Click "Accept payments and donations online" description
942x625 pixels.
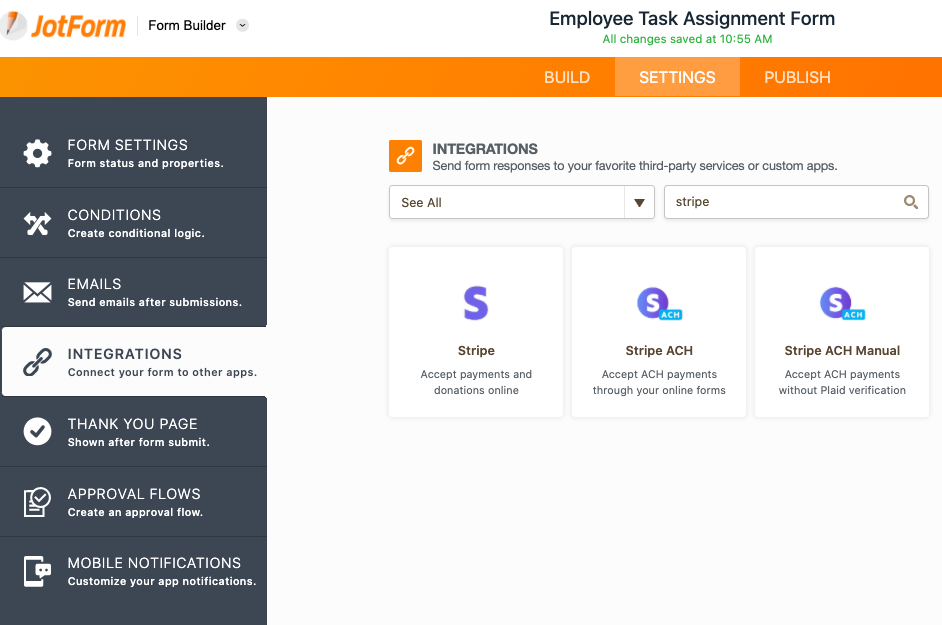click(476, 382)
